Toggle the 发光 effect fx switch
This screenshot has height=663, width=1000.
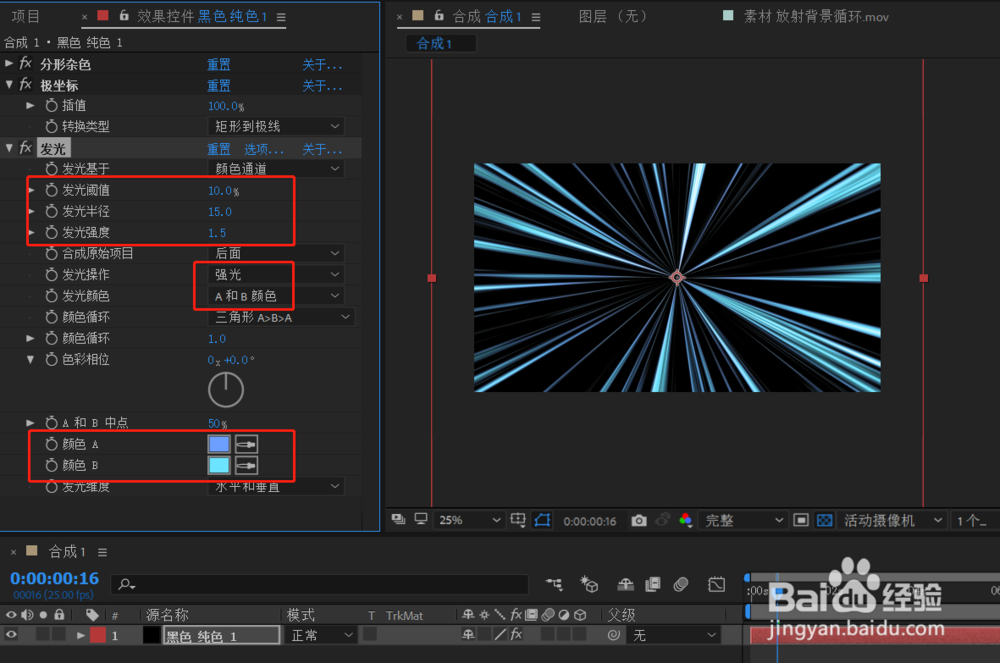pos(26,148)
